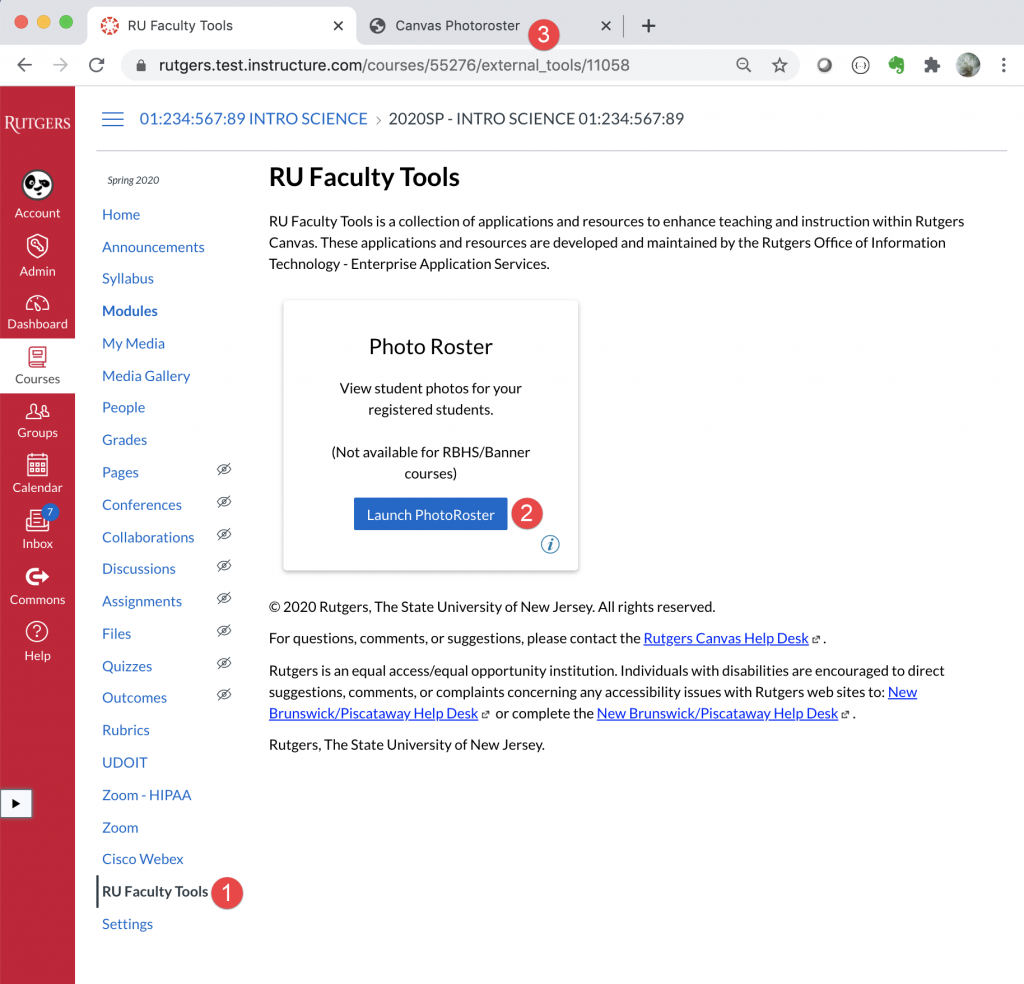Click the browser forward arrow

pos(60,65)
